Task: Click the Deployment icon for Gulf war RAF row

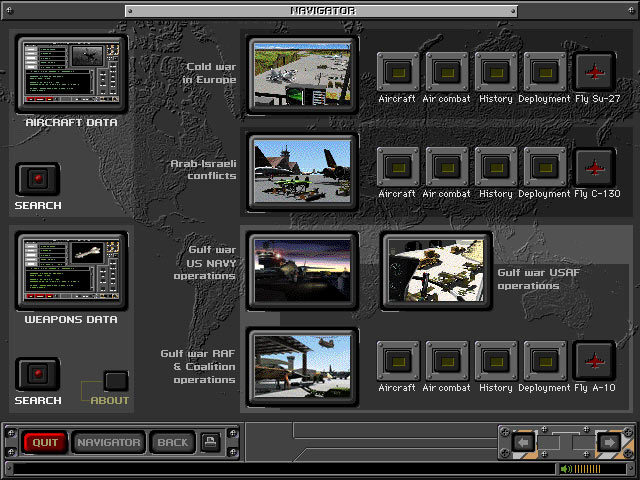Action: click(545, 361)
